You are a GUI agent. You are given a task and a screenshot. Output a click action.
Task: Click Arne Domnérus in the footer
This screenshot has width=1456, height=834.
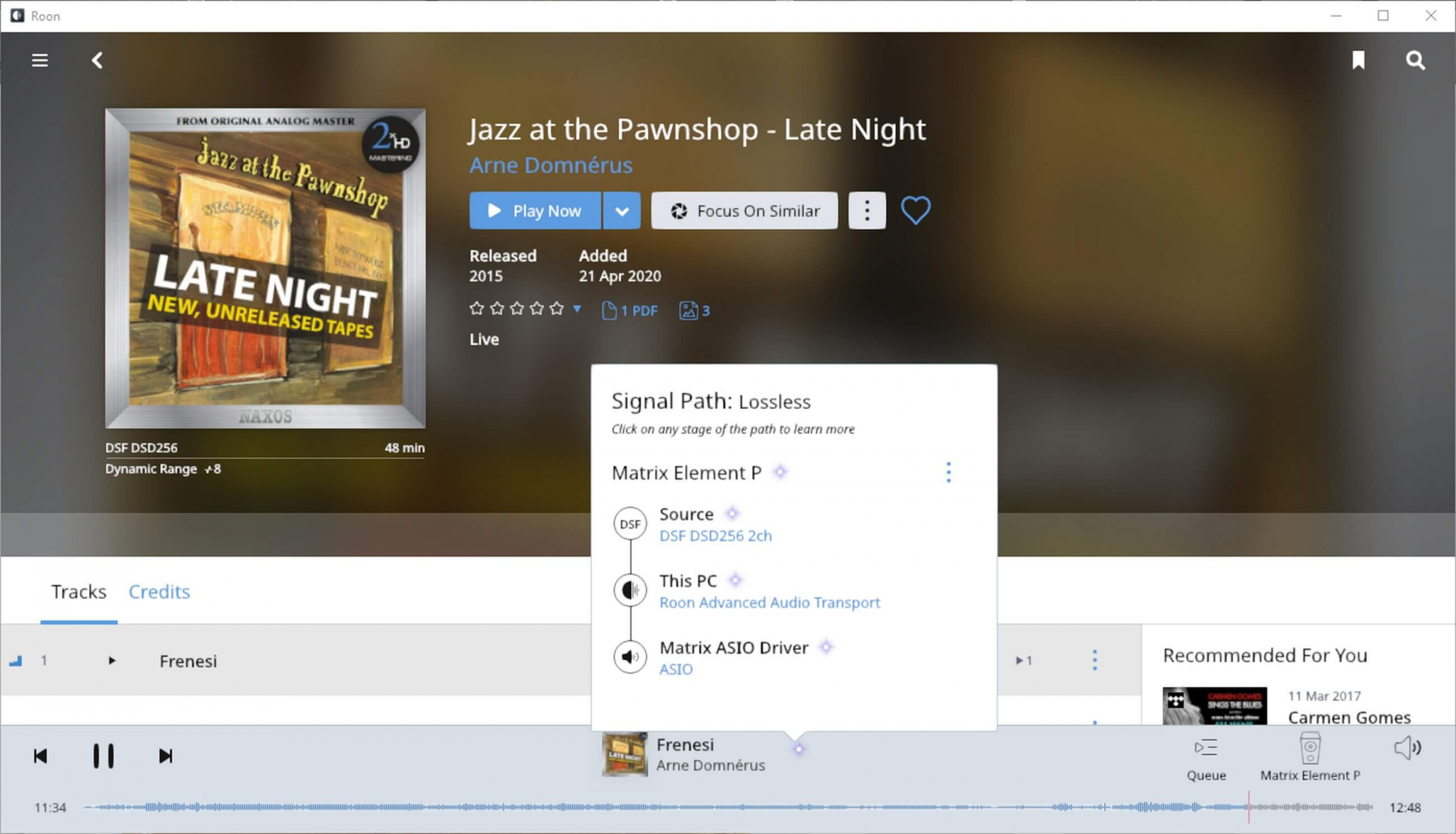click(711, 766)
